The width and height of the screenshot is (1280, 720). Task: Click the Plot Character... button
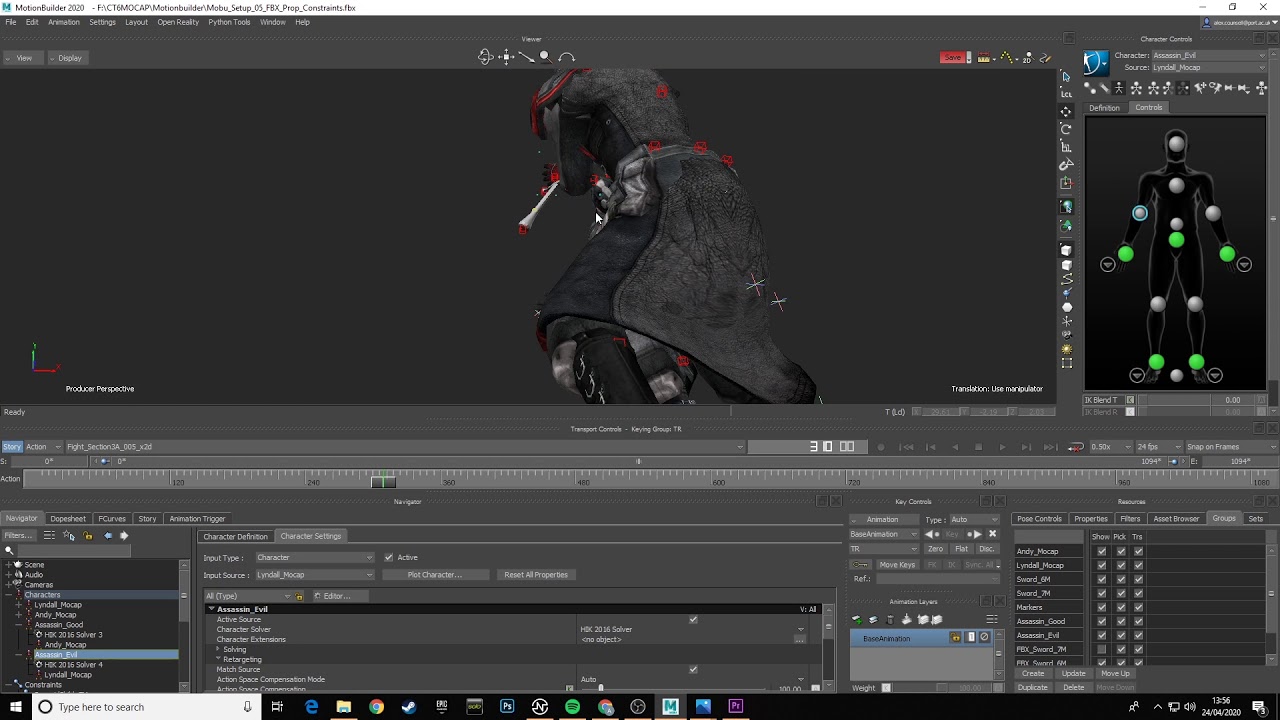point(435,574)
